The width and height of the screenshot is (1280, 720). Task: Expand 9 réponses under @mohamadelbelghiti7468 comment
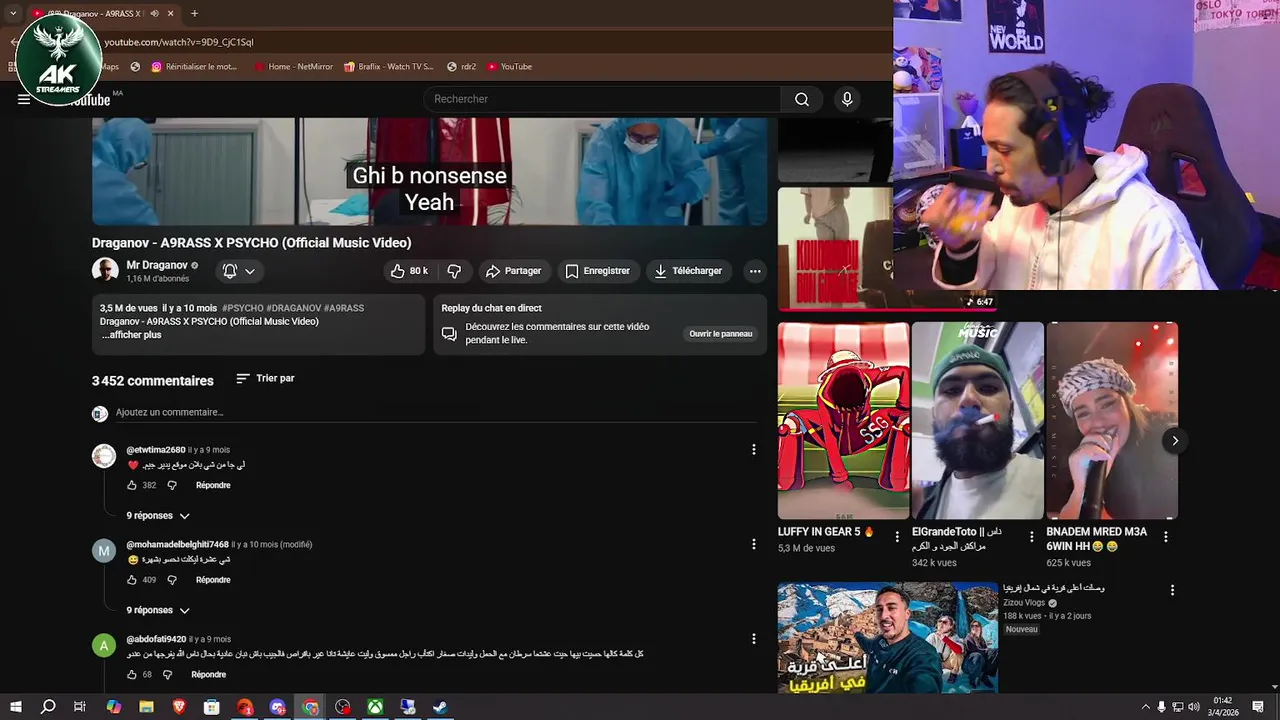coord(158,610)
